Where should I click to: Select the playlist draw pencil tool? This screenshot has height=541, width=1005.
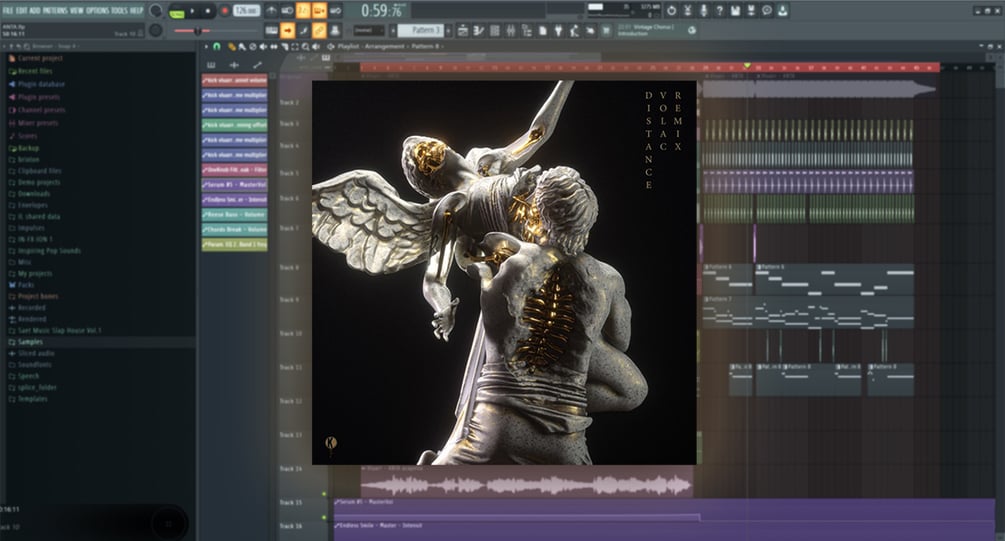point(231,46)
